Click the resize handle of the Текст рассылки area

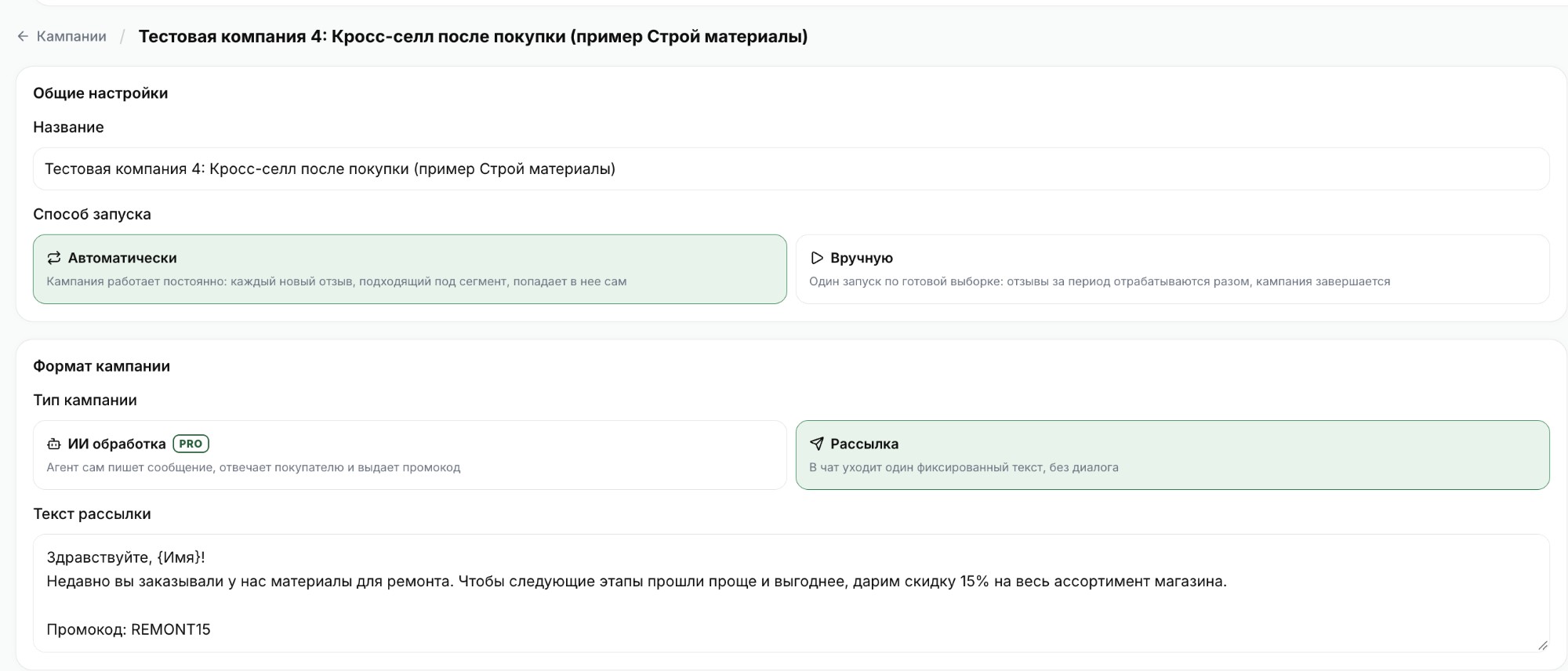(1541, 645)
